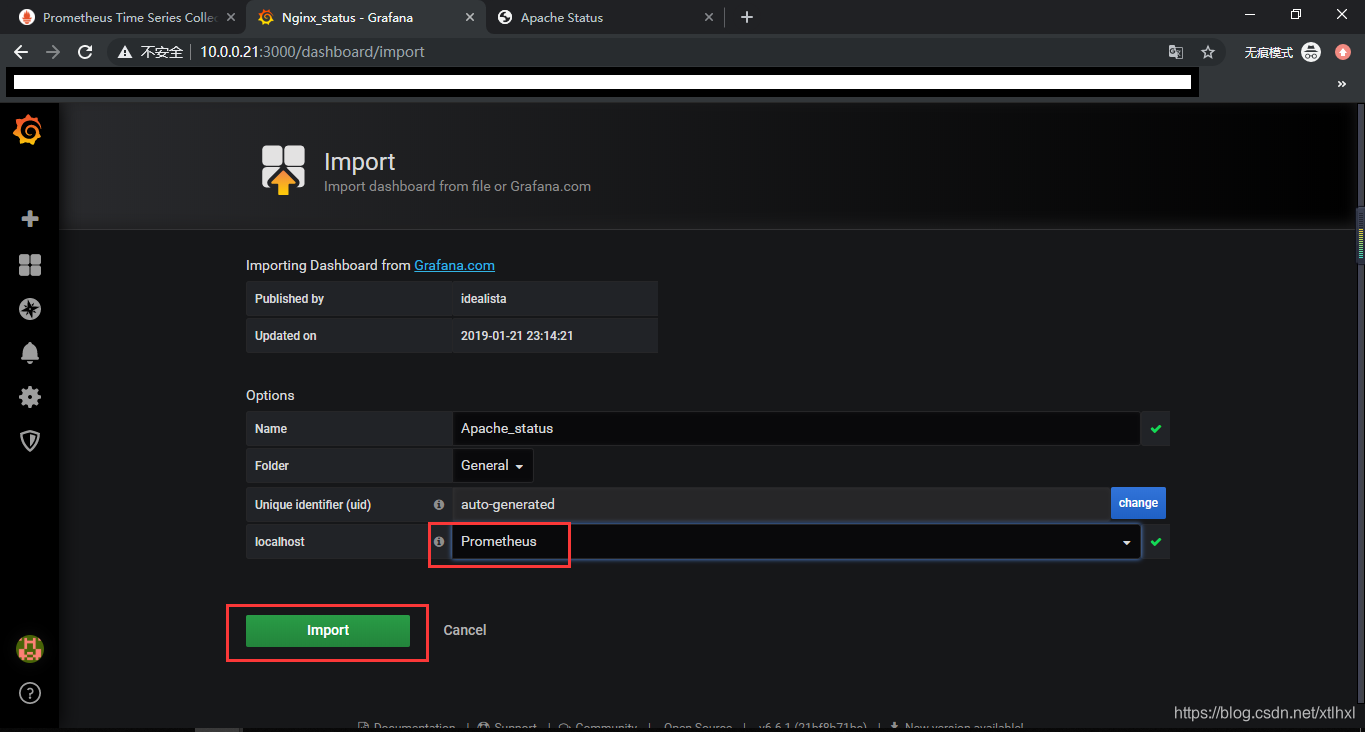The height and width of the screenshot is (732, 1365).
Task: Minimize the browser window
Action: pos(1249,14)
